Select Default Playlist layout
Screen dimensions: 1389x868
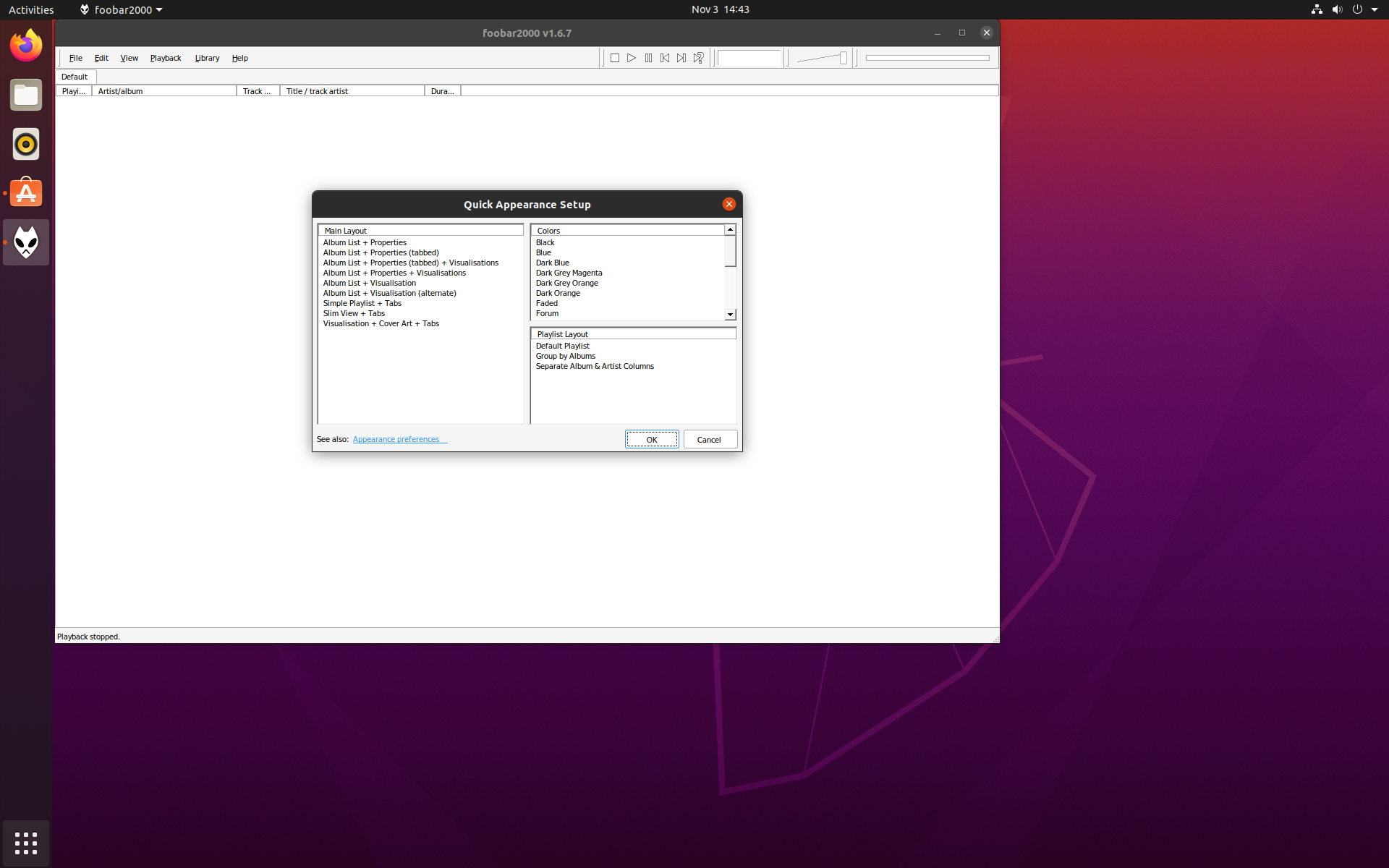point(562,346)
